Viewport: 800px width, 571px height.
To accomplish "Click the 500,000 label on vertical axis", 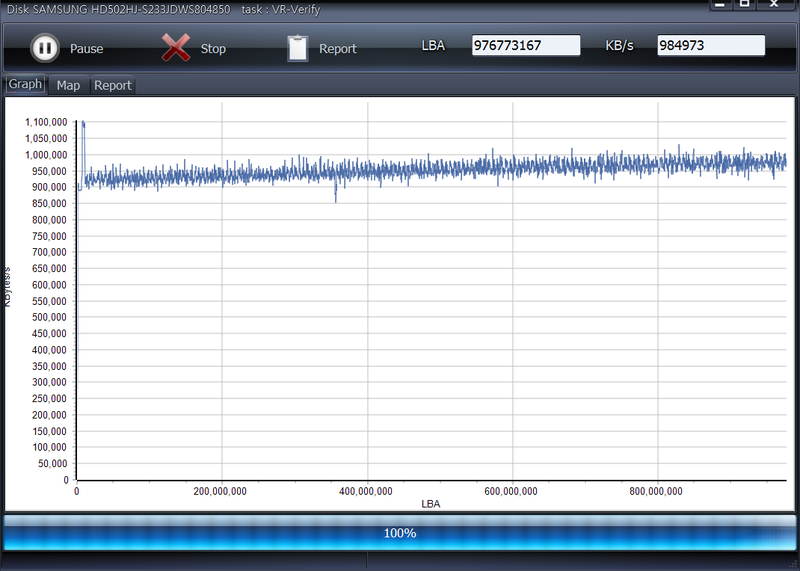I will [46, 318].
